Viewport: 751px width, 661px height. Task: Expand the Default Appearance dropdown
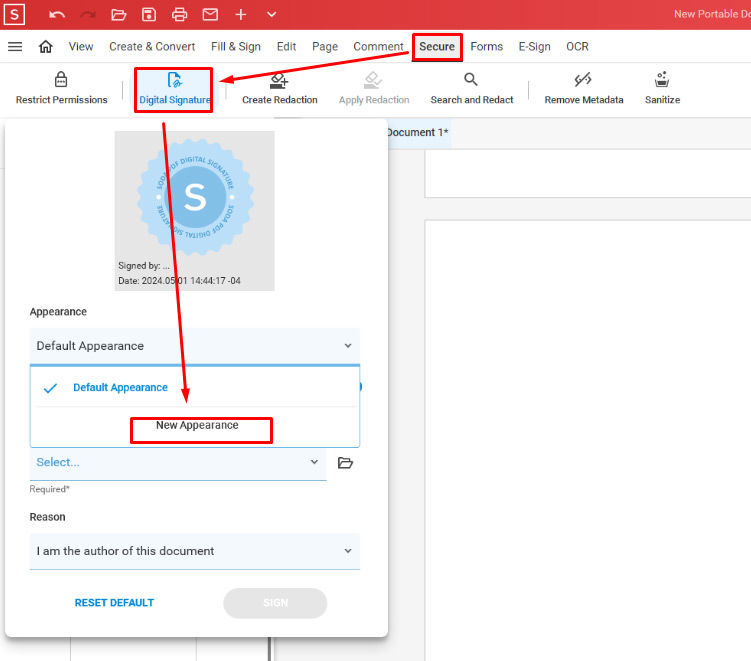195,346
